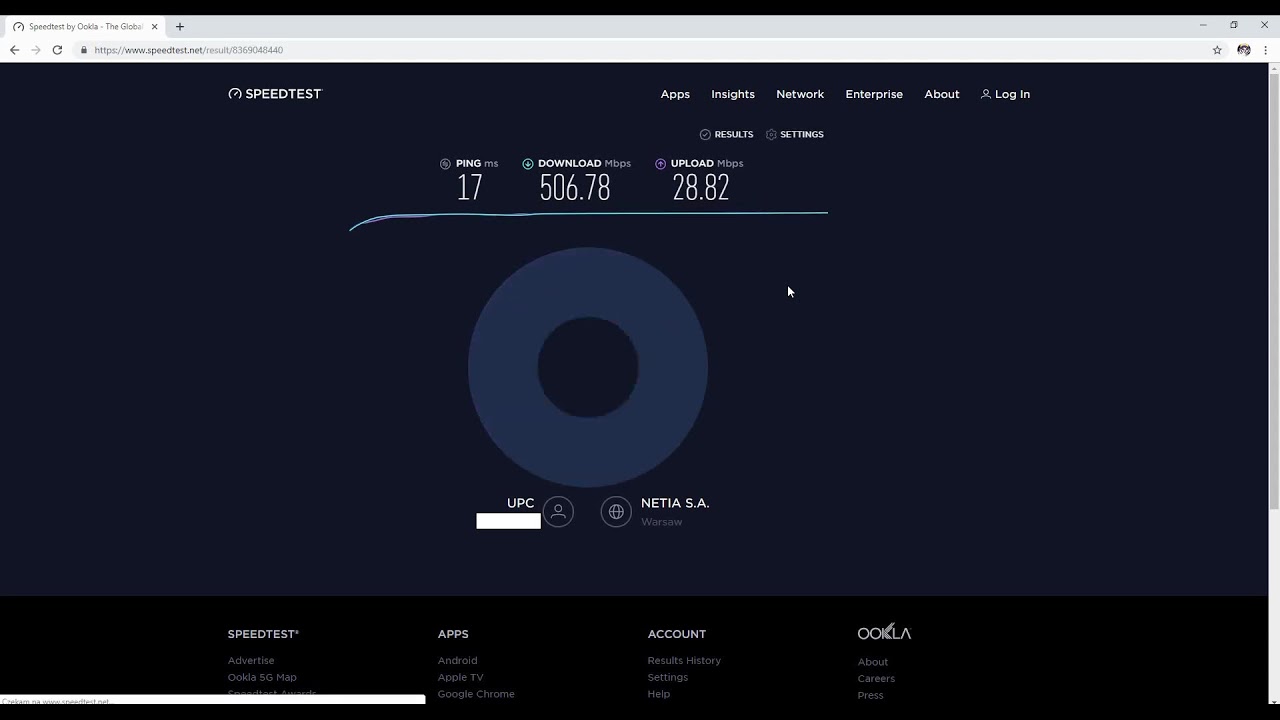Click the site padlock icon

[x=84, y=50]
